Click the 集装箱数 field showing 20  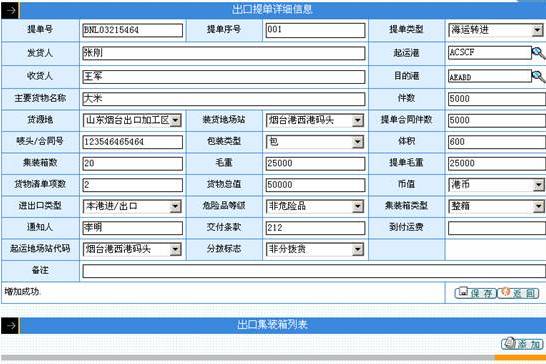[133, 163]
